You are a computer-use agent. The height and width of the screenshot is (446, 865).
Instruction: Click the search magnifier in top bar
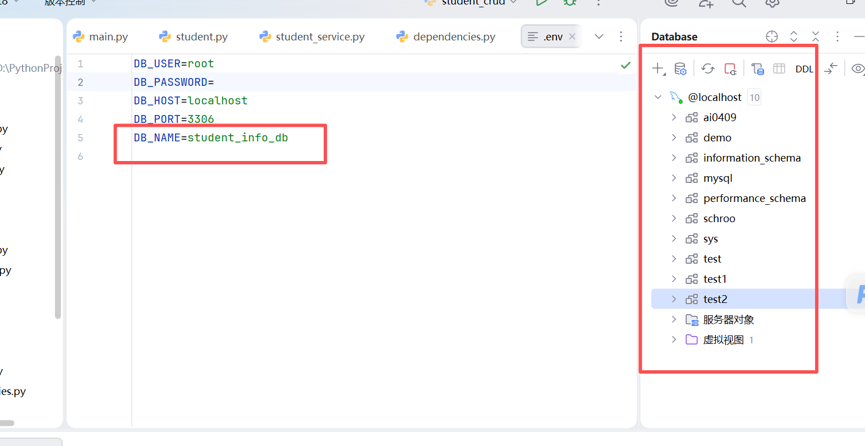pos(739,3)
